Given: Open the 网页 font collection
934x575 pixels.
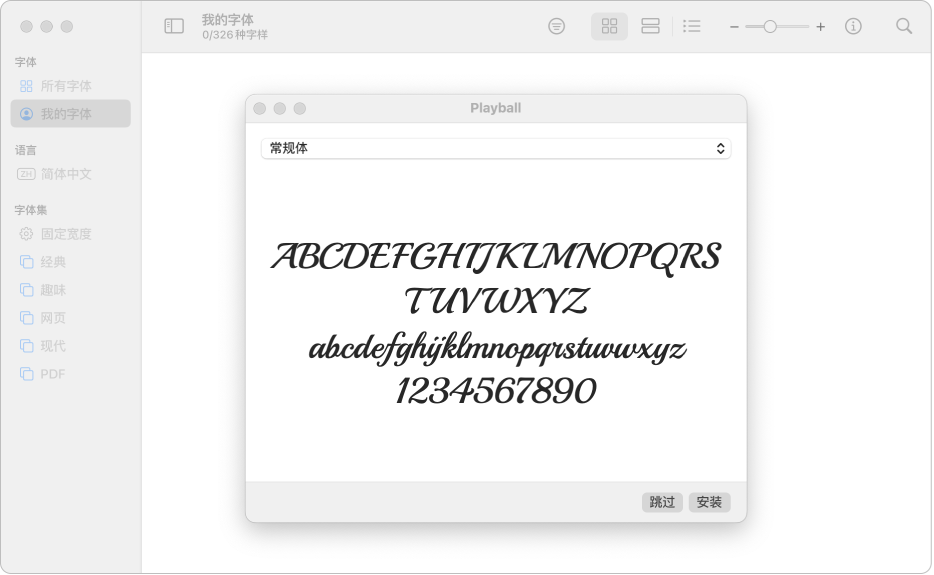Looking at the screenshot, I should (70, 318).
